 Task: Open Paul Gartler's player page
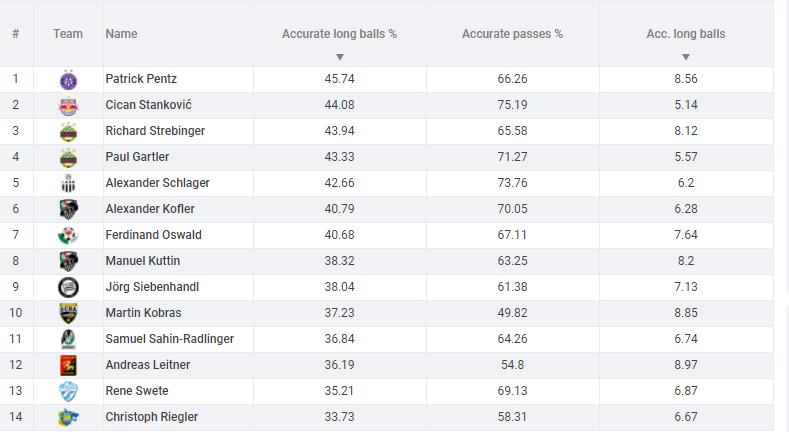click(137, 157)
